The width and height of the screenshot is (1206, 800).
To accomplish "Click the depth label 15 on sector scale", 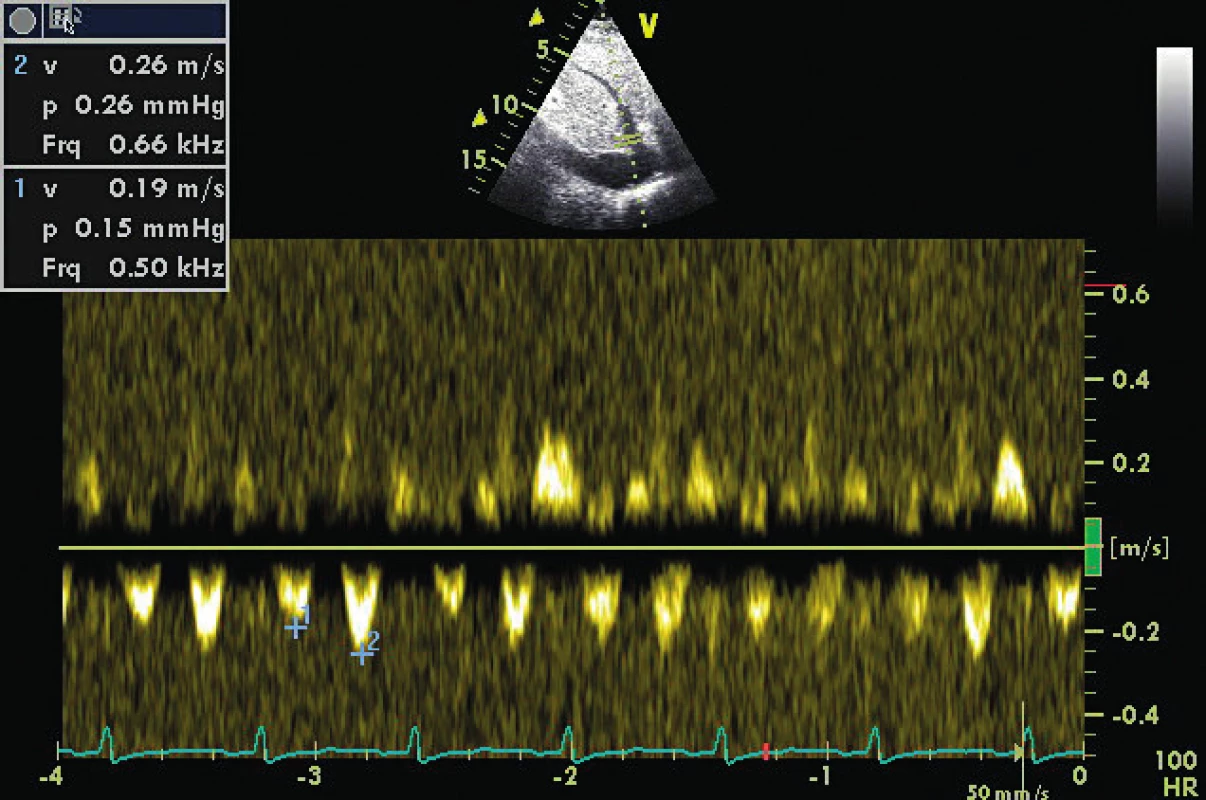I will pos(473,158).
